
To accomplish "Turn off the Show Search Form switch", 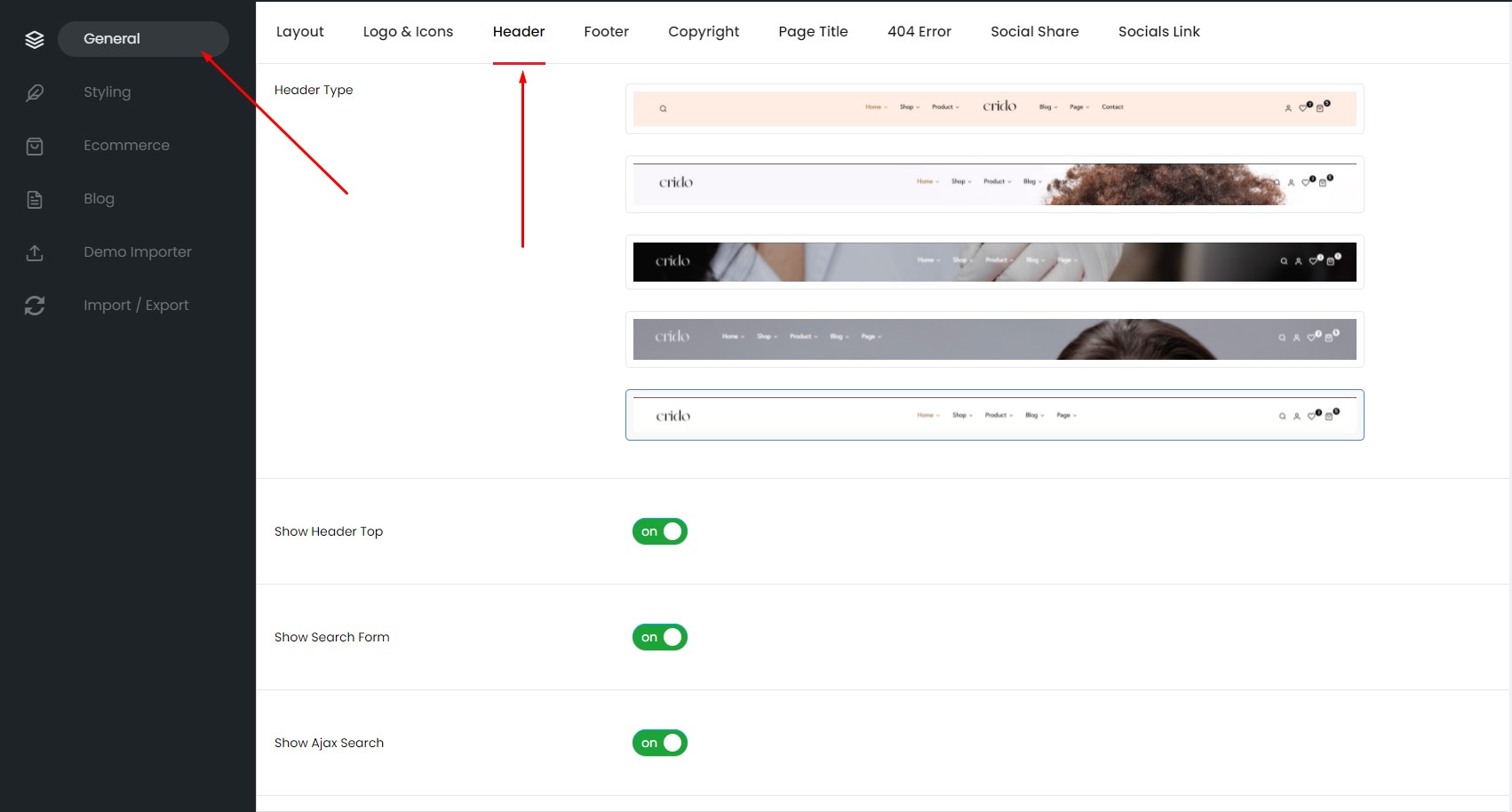I will point(660,637).
